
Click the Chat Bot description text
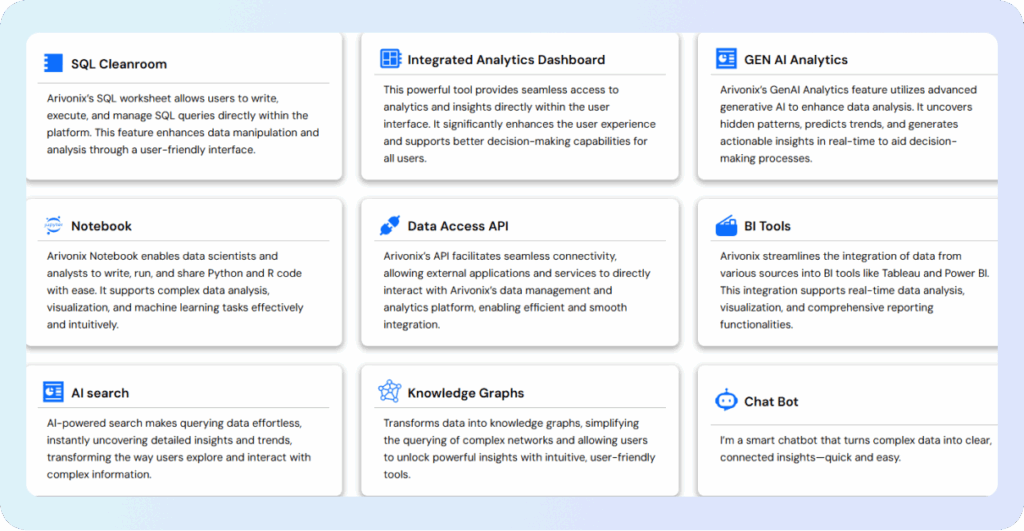coord(856,449)
